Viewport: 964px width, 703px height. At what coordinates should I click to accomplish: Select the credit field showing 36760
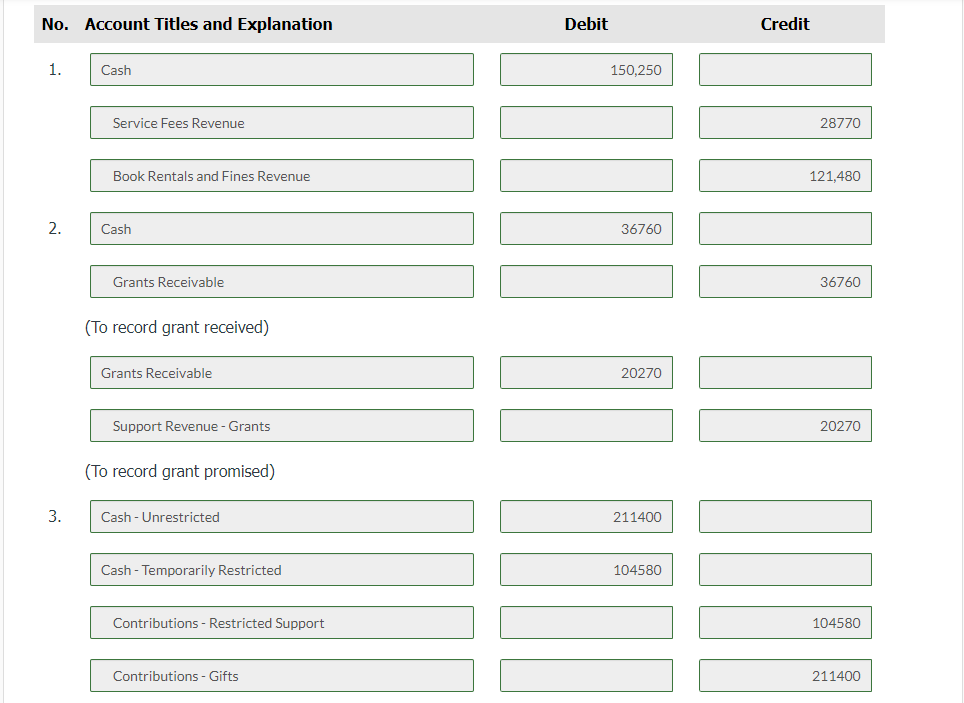point(785,281)
